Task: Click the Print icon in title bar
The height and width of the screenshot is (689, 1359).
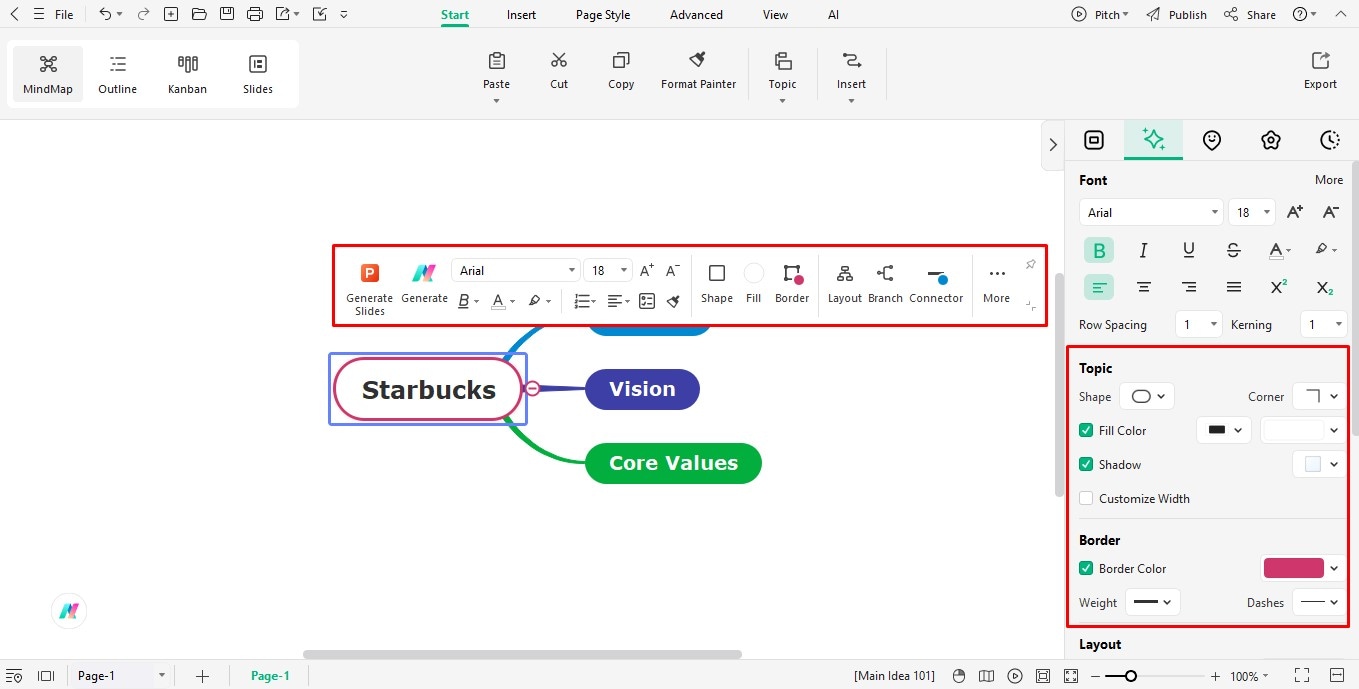Action: tap(255, 14)
